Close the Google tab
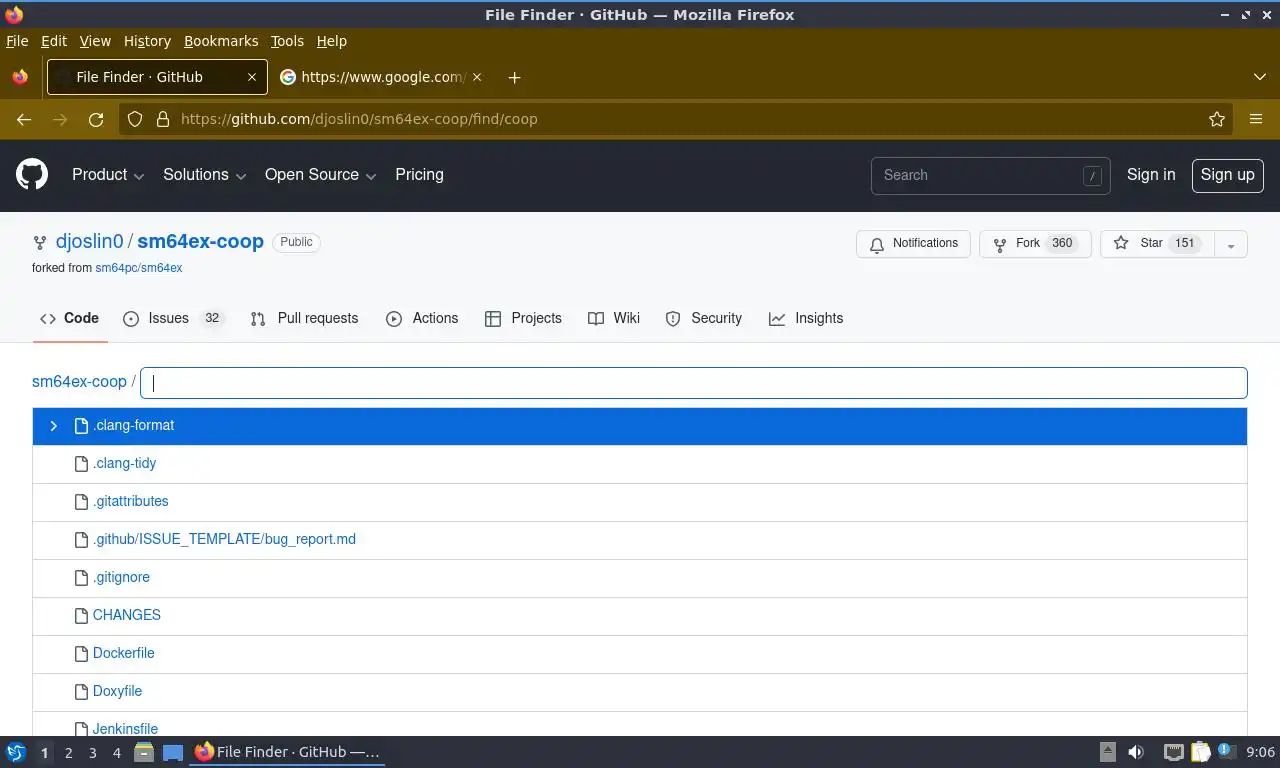1280x768 pixels. tap(476, 77)
